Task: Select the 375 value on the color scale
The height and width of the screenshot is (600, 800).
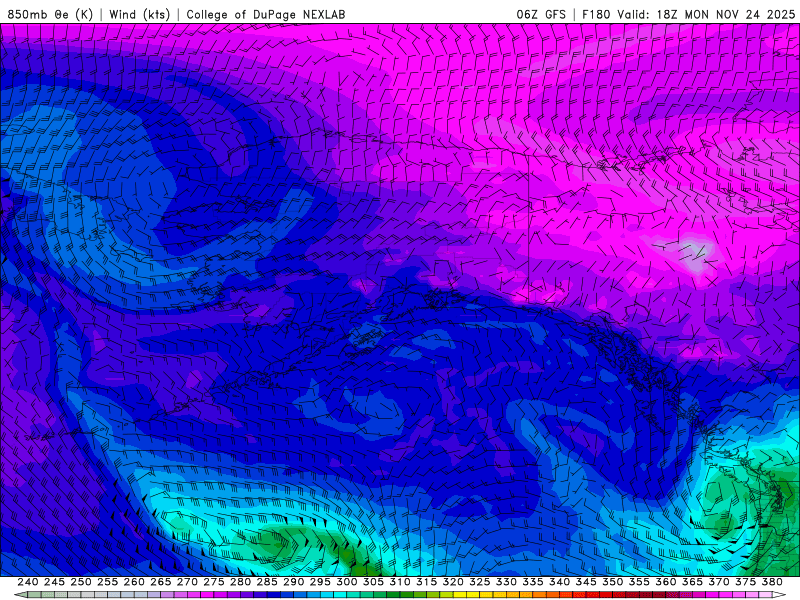Action: click(x=745, y=582)
